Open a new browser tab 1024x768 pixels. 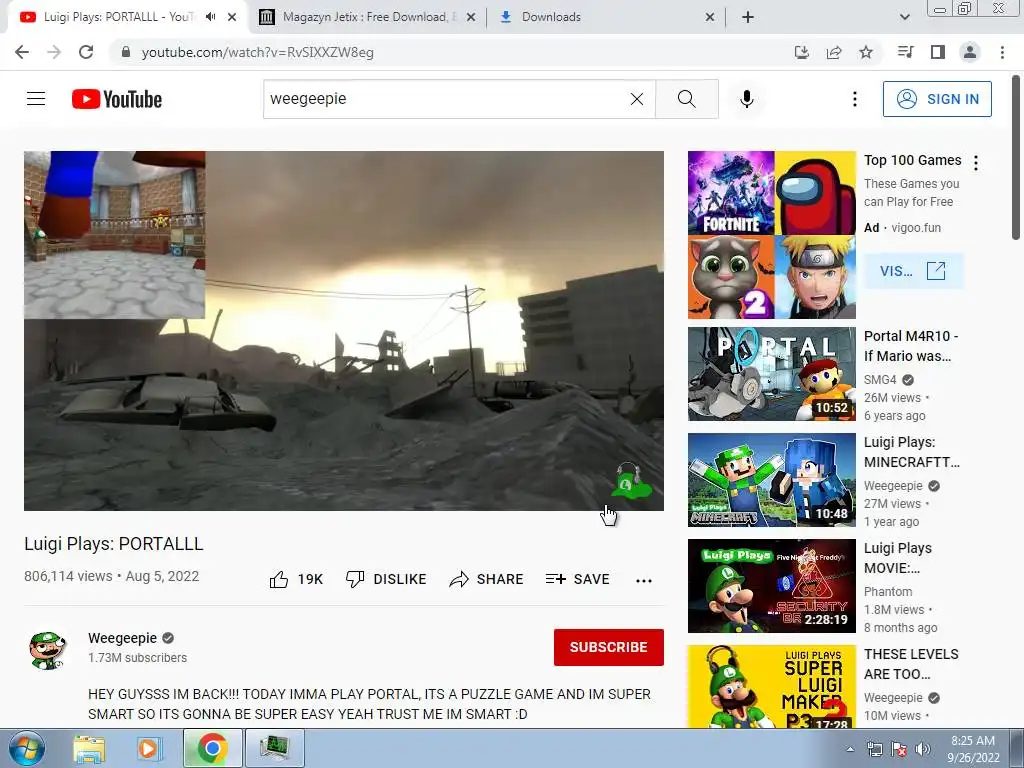(x=748, y=17)
